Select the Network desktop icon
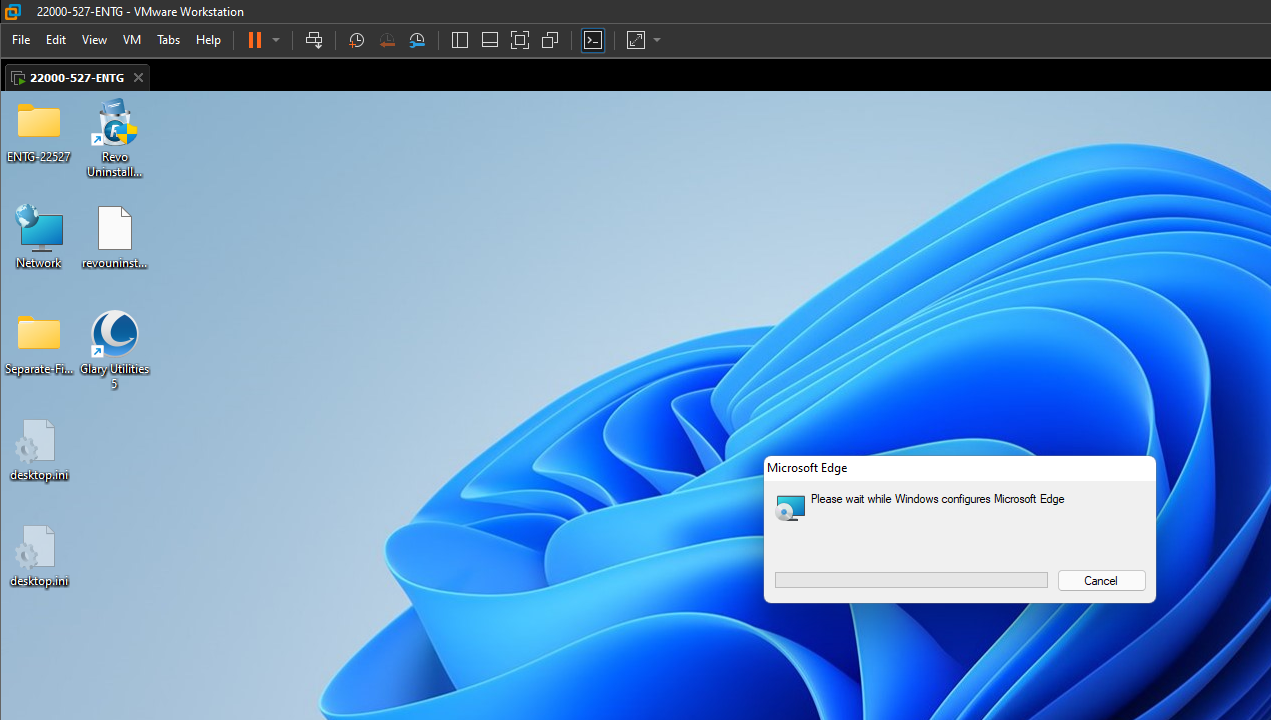The width and height of the screenshot is (1271, 720). click(x=39, y=237)
